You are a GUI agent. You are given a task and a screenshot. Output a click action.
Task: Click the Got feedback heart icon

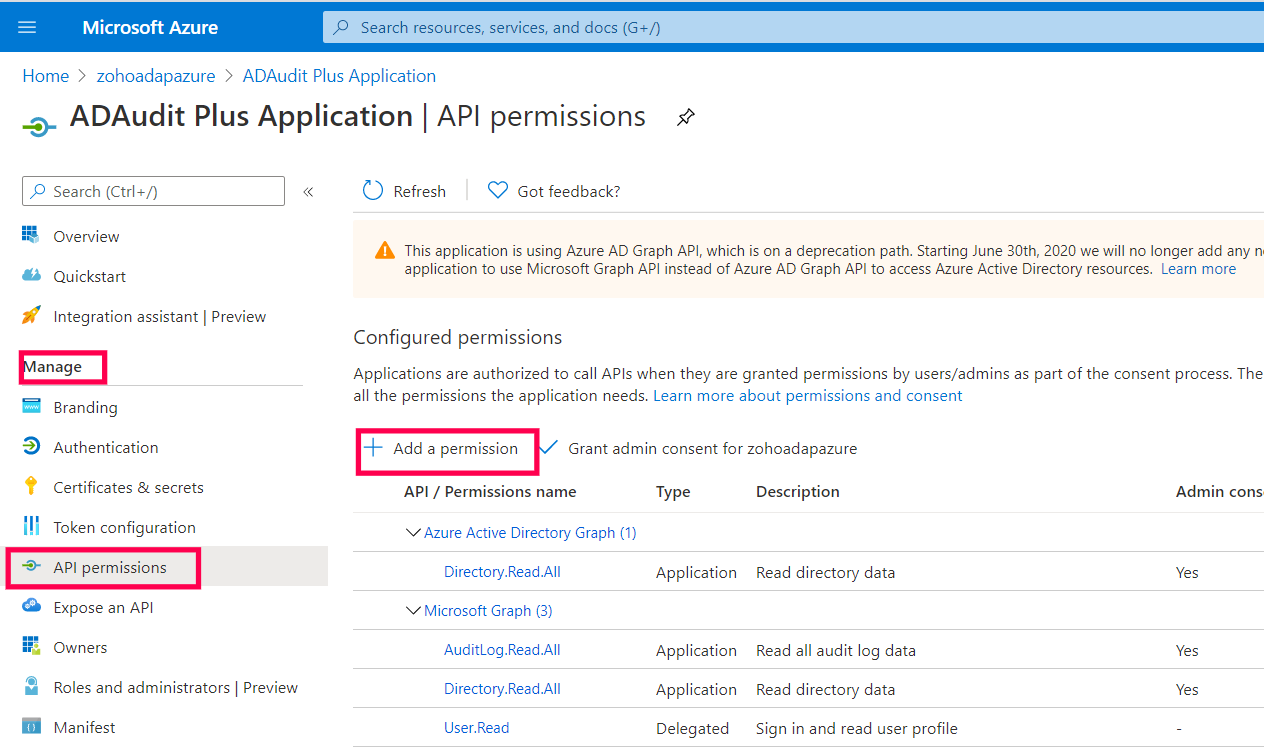tap(497, 191)
